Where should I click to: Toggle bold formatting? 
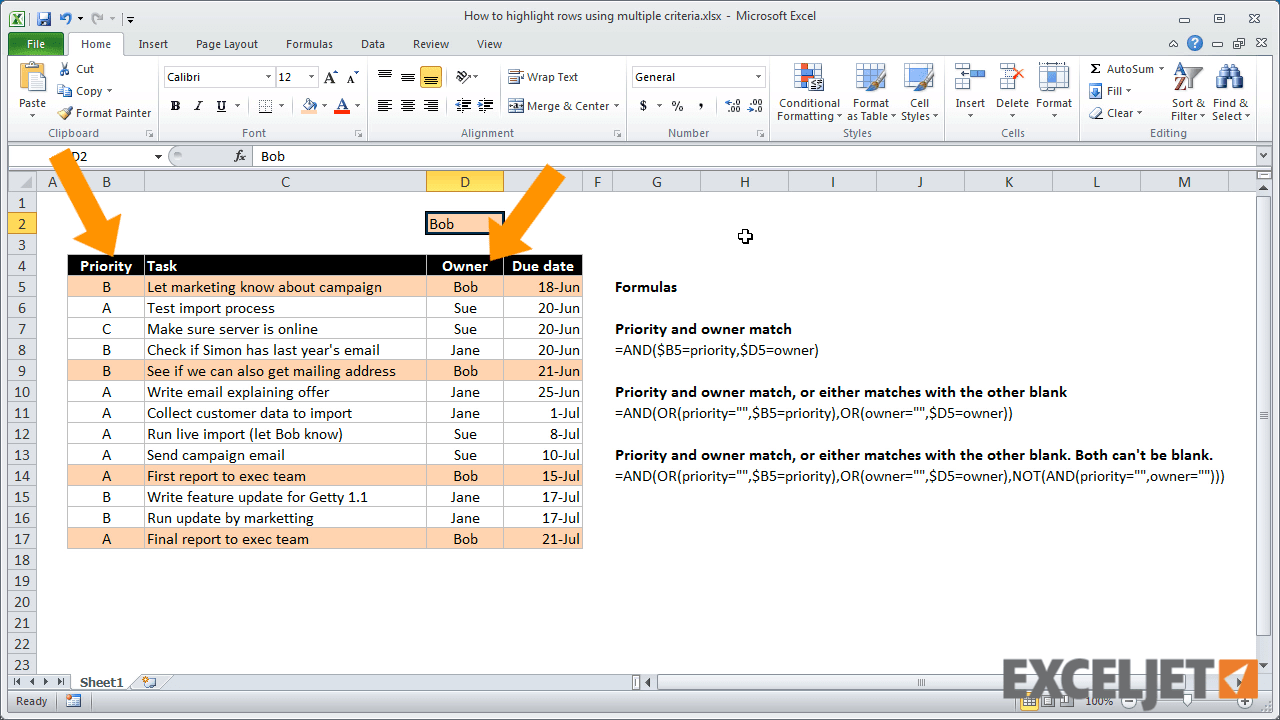pos(175,105)
